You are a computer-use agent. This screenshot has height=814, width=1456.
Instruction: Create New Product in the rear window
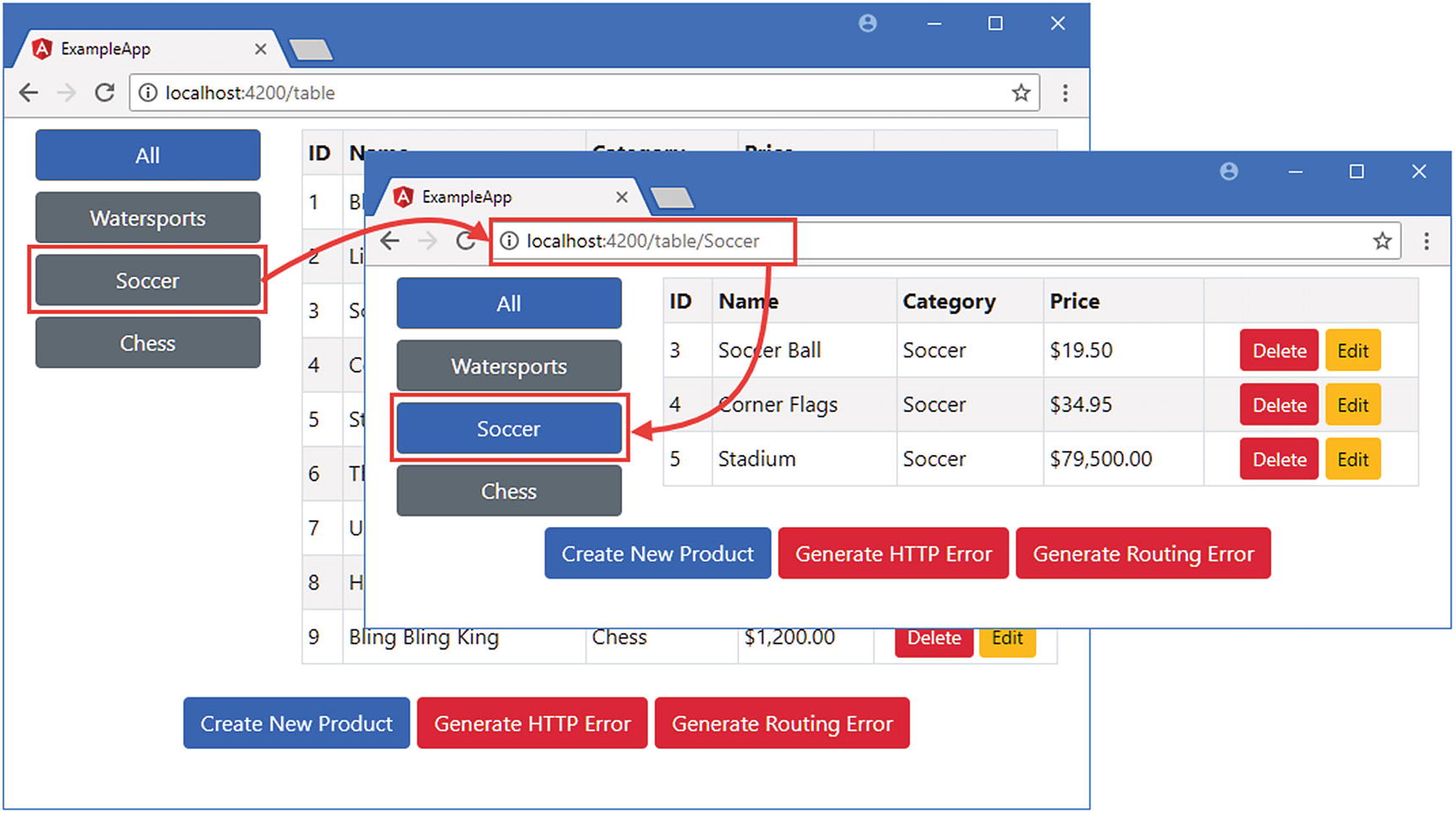[296, 723]
